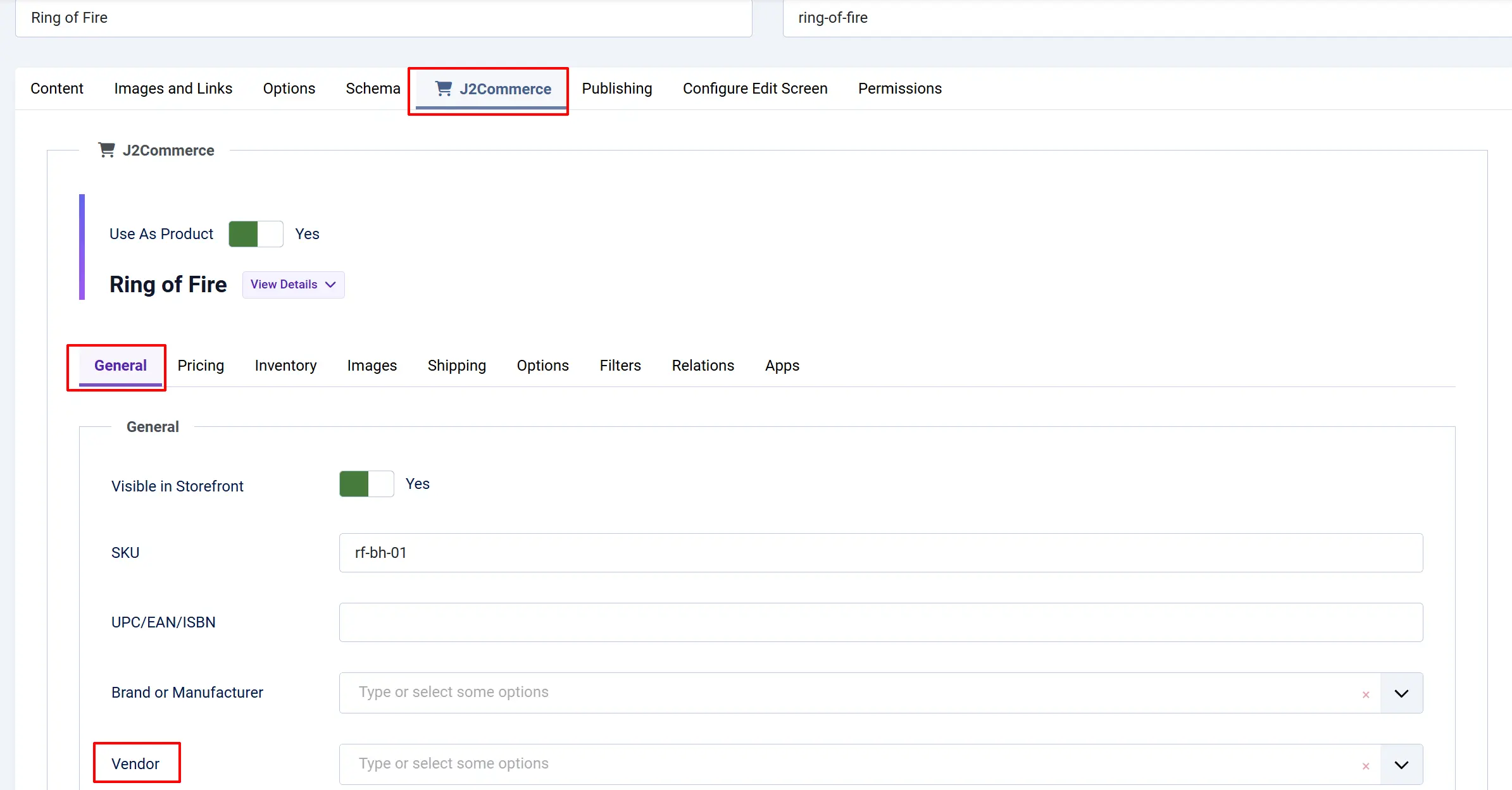Click the SKU field label
The width and height of the screenshot is (1512, 790).
point(125,553)
